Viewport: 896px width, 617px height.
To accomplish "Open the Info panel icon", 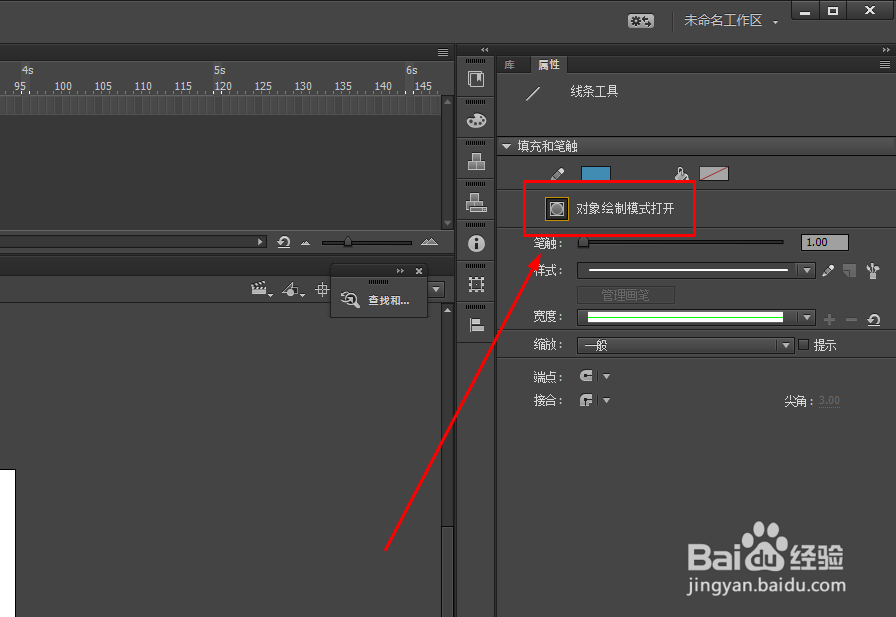I will pyautogui.click(x=476, y=244).
